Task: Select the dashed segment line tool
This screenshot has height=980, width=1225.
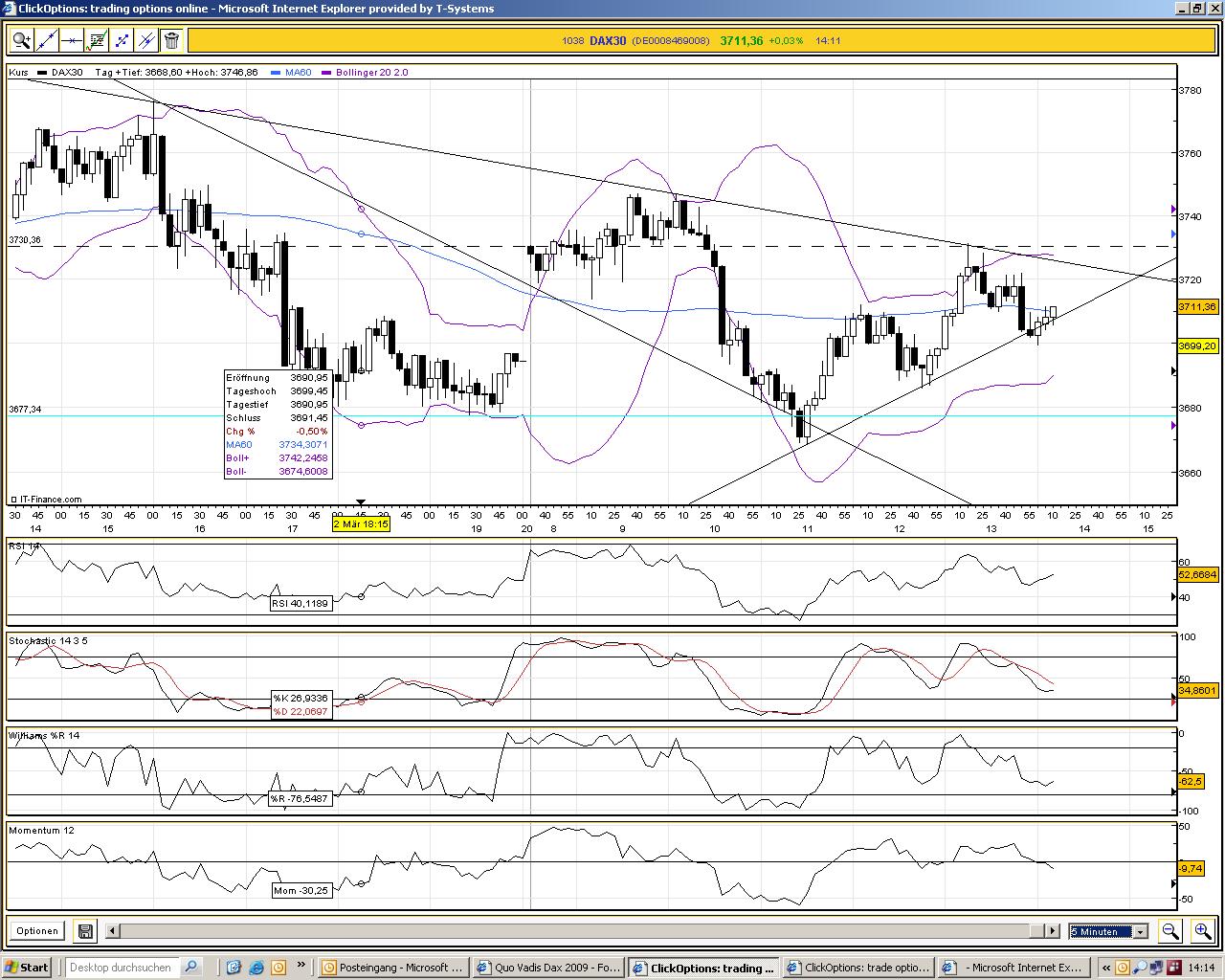Action: 122,40
